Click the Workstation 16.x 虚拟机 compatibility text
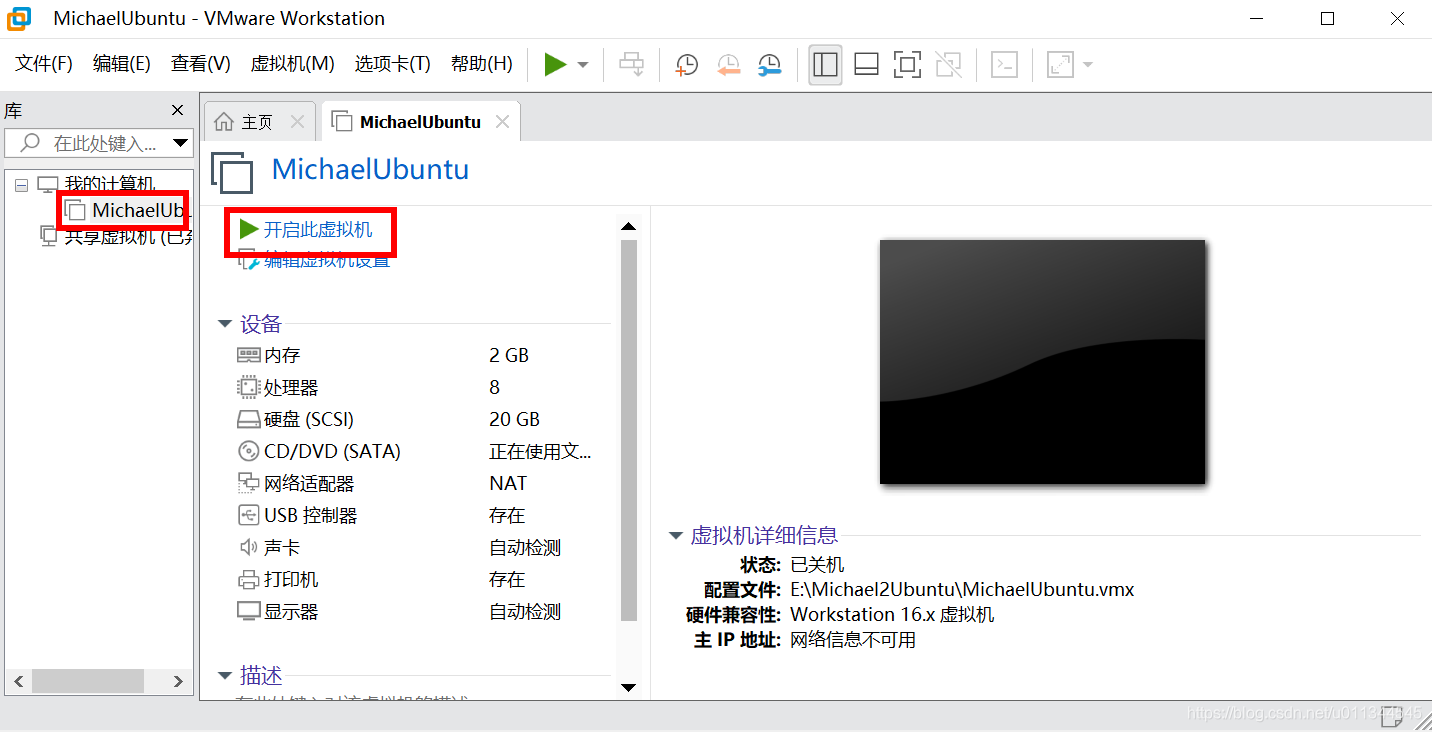This screenshot has height=732, width=1432. (x=892, y=615)
